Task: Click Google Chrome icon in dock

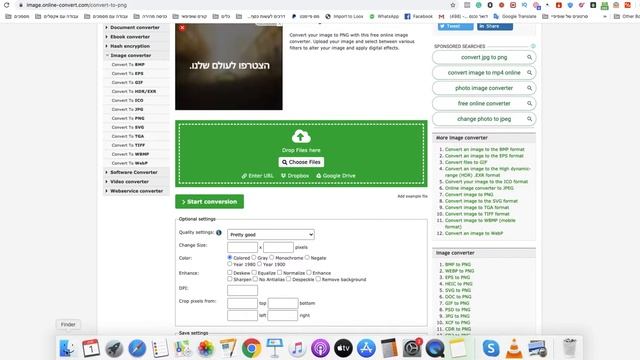Action: click(x=251, y=348)
